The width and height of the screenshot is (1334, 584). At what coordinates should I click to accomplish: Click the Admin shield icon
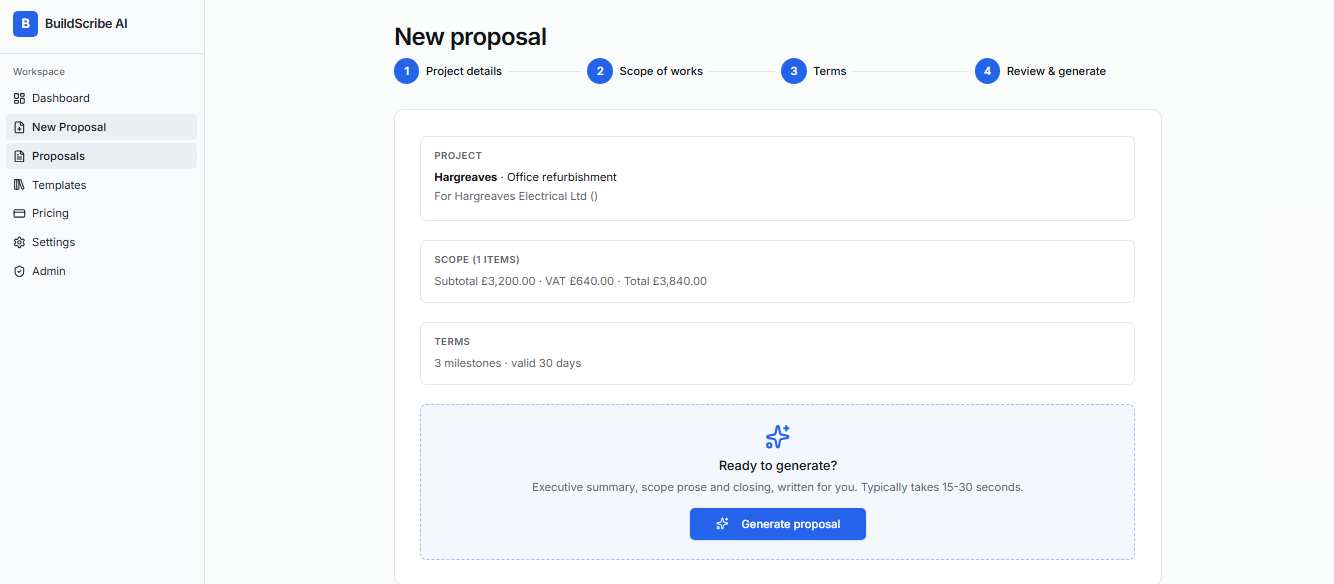(x=19, y=271)
